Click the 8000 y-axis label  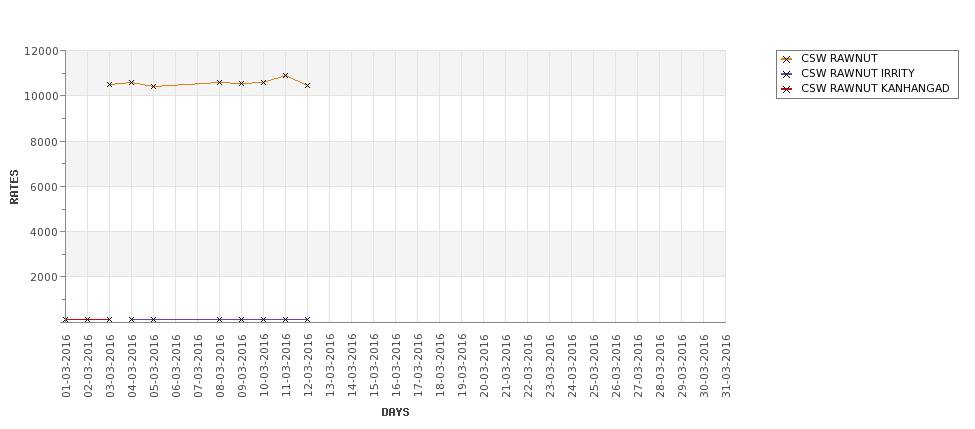point(45,141)
